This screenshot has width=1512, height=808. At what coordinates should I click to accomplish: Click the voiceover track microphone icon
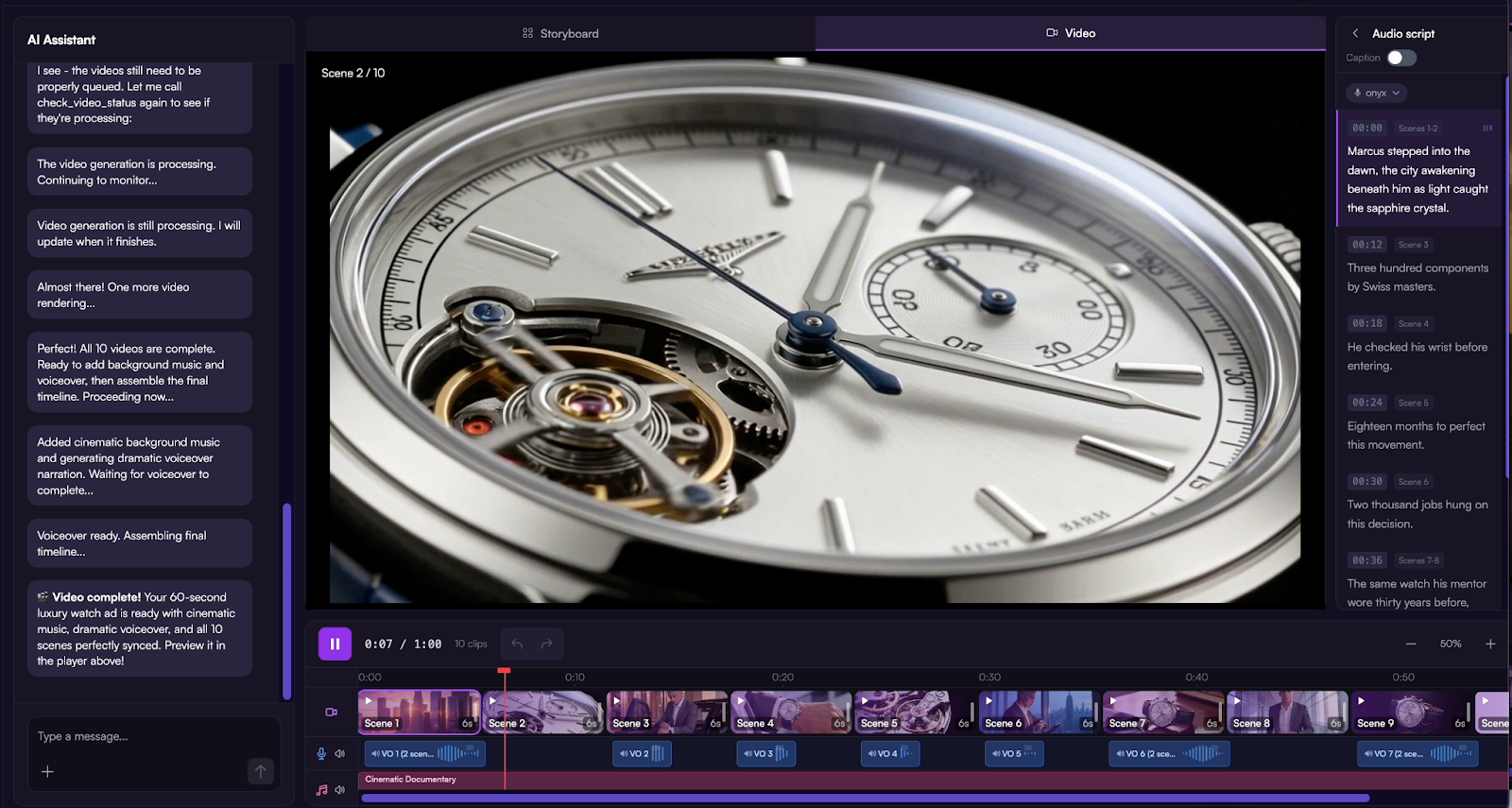click(x=321, y=753)
